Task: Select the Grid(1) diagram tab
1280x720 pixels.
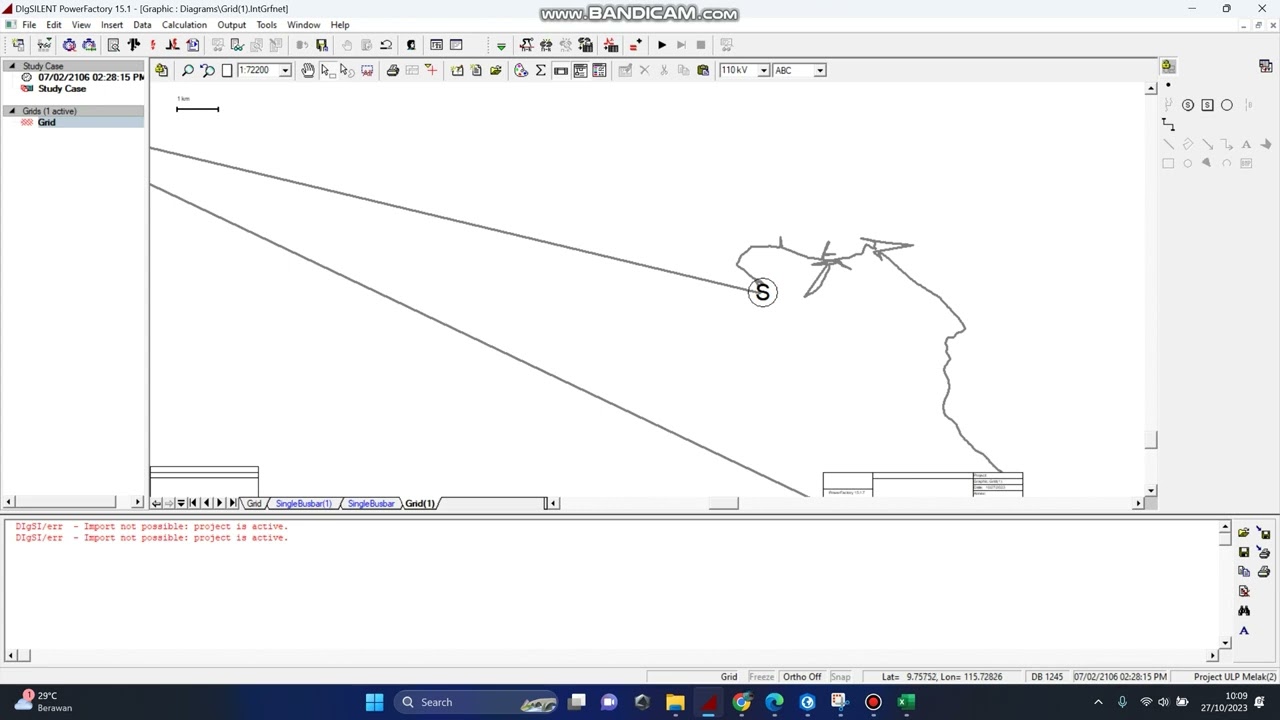Action: 420,503
